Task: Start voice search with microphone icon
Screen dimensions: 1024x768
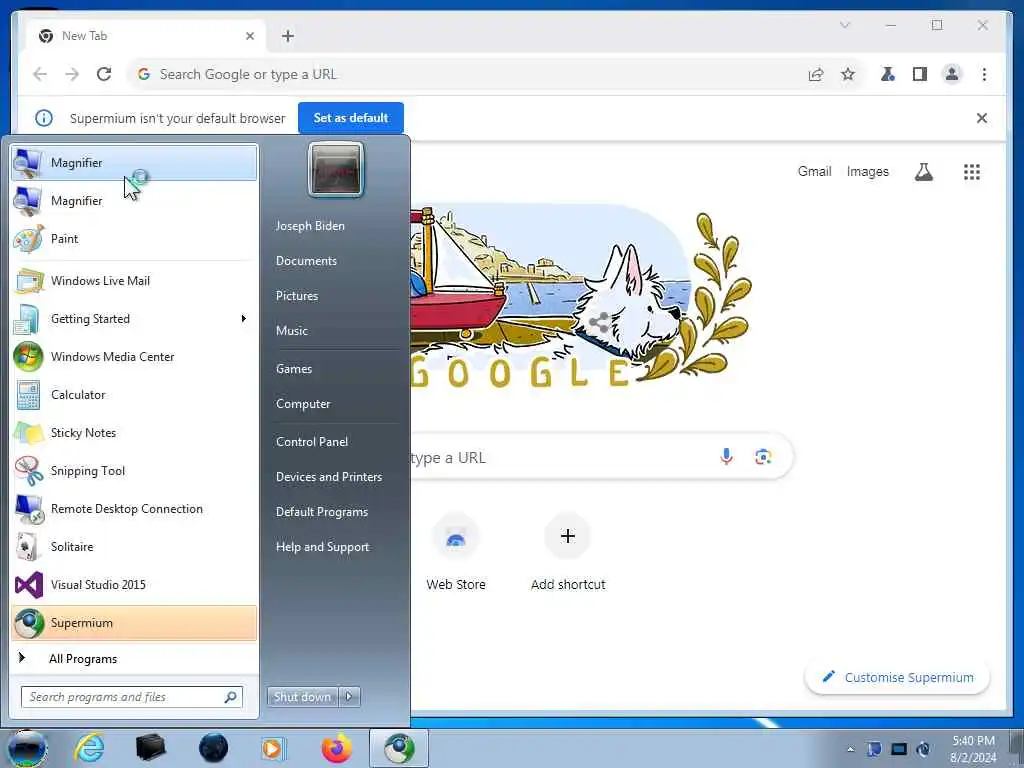Action: point(726,456)
